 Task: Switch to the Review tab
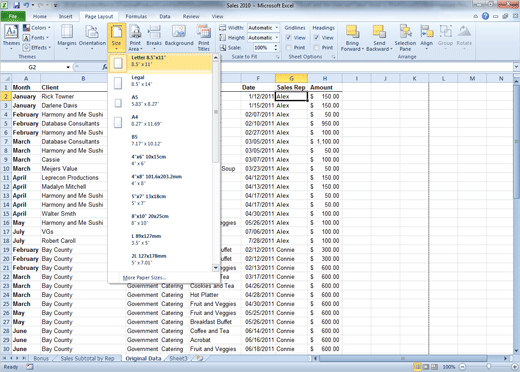tap(191, 16)
